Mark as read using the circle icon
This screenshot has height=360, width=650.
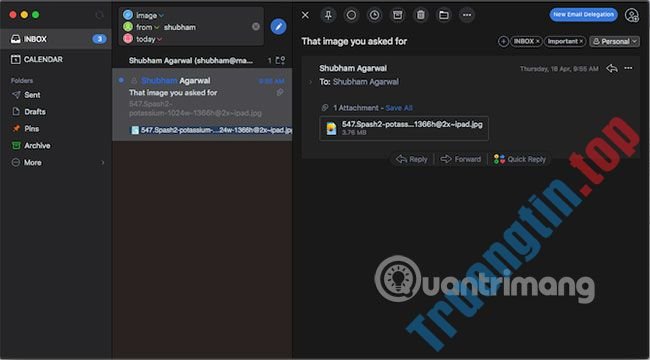(351, 15)
